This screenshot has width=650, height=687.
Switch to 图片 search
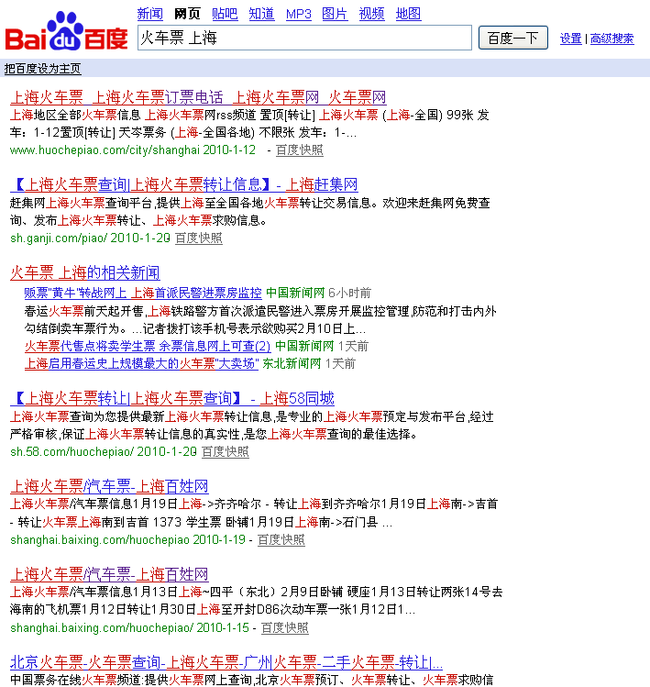pos(335,14)
